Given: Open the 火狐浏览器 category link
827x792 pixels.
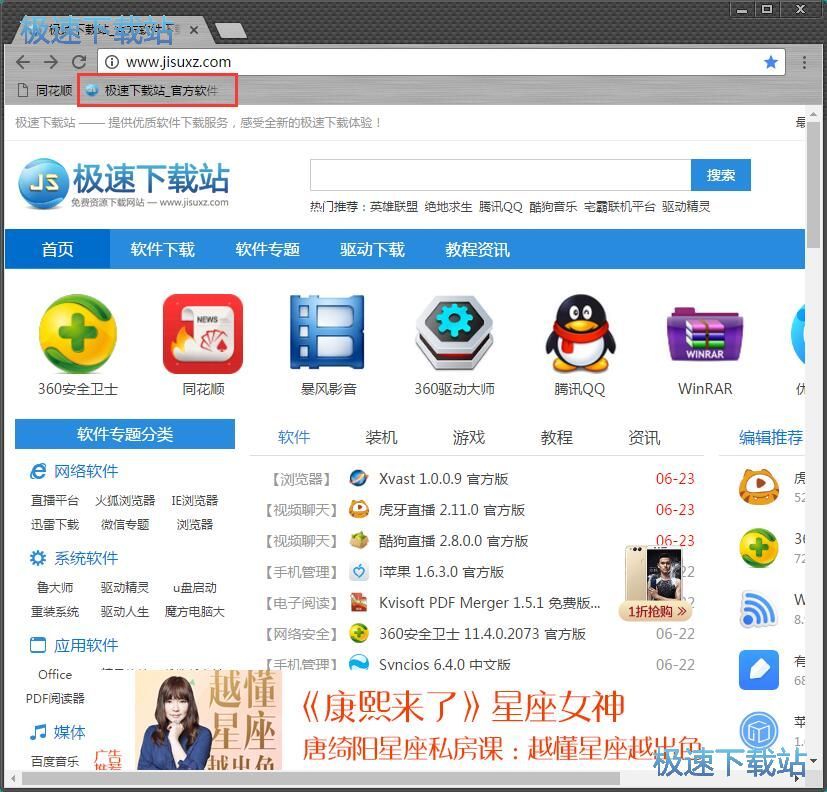Looking at the screenshot, I should [125, 500].
